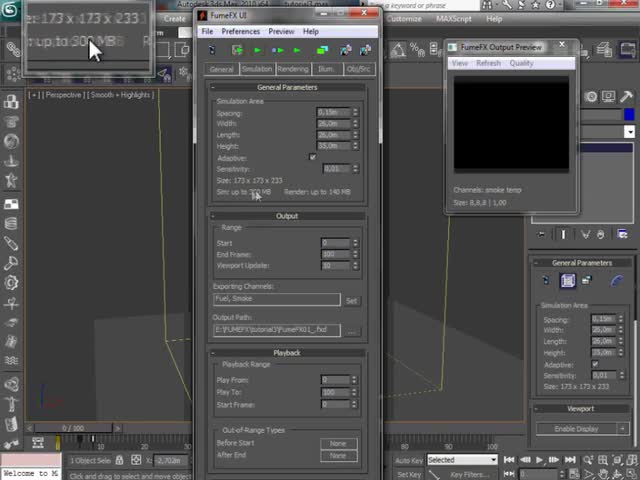The image size is (640, 480).
Task: Switch to the Obj/Src tab
Action: (359, 69)
